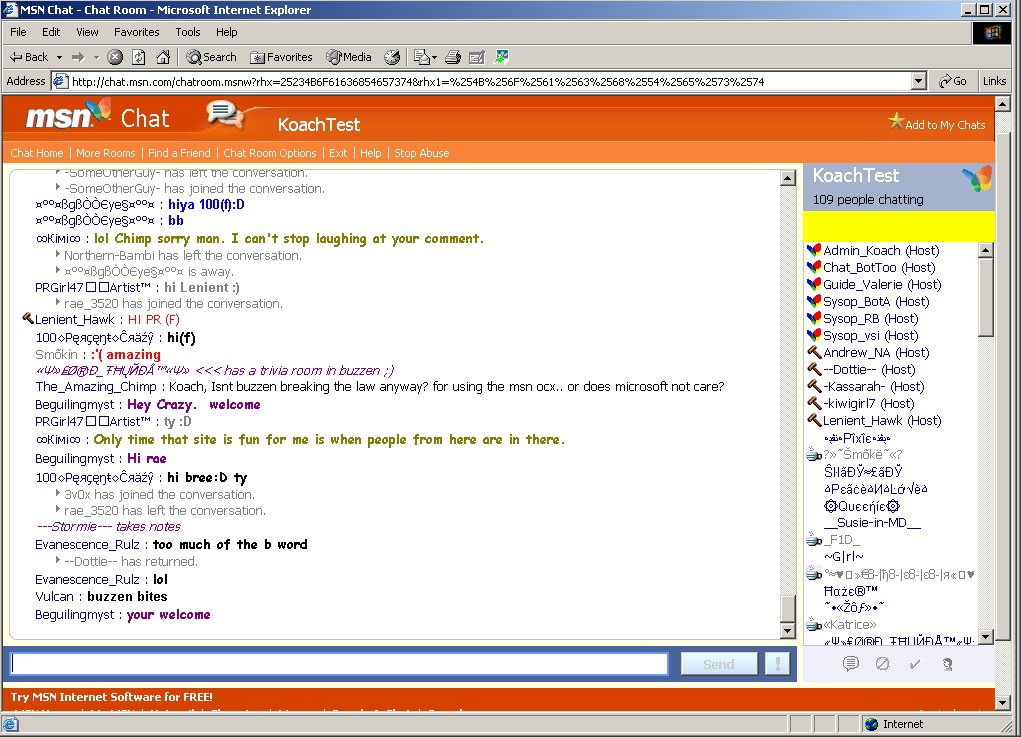Toggle ignore user icon below member list

coord(882,663)
